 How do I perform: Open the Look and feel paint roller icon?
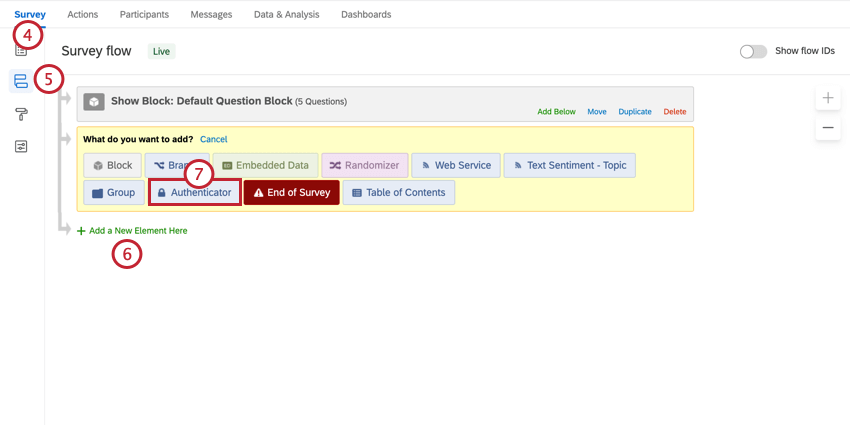[x=21, y=114]
